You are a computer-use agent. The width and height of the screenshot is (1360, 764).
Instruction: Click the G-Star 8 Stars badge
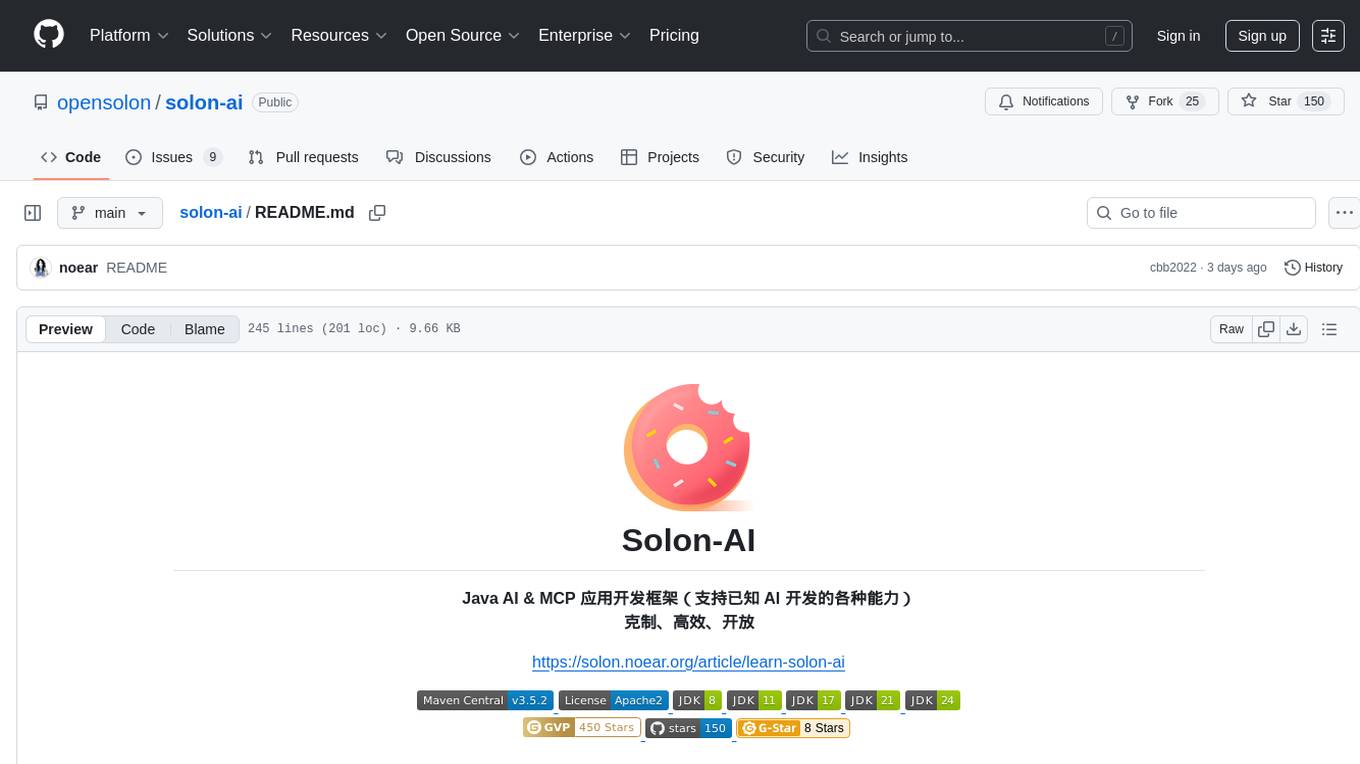click(793, 728)
